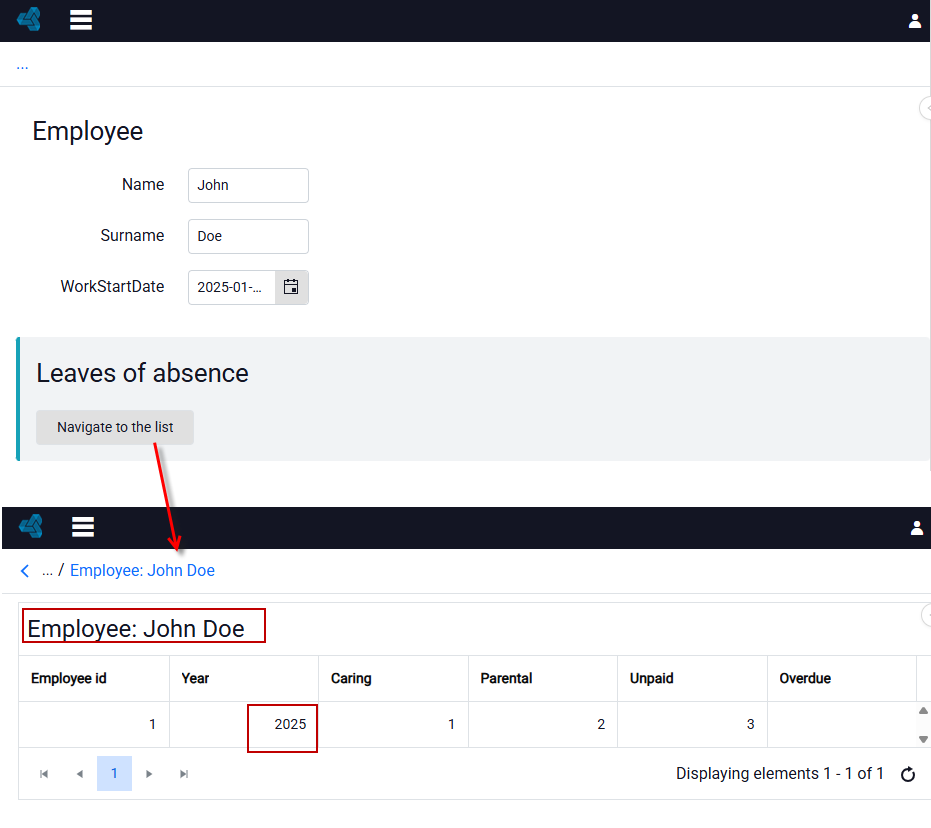Click the grid's scroll down arrow

[x=923, y=739]
